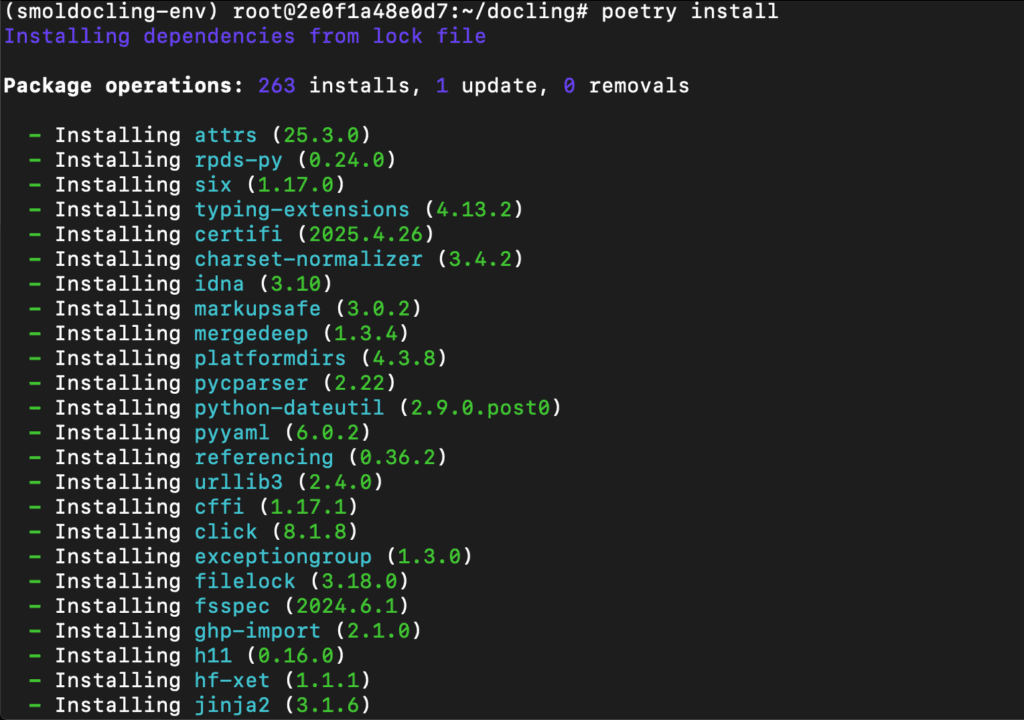The width and height of the screenshot is (1024, 720).
Task: Click version '3.18.0' of filelock
Action: coord(359,581)
